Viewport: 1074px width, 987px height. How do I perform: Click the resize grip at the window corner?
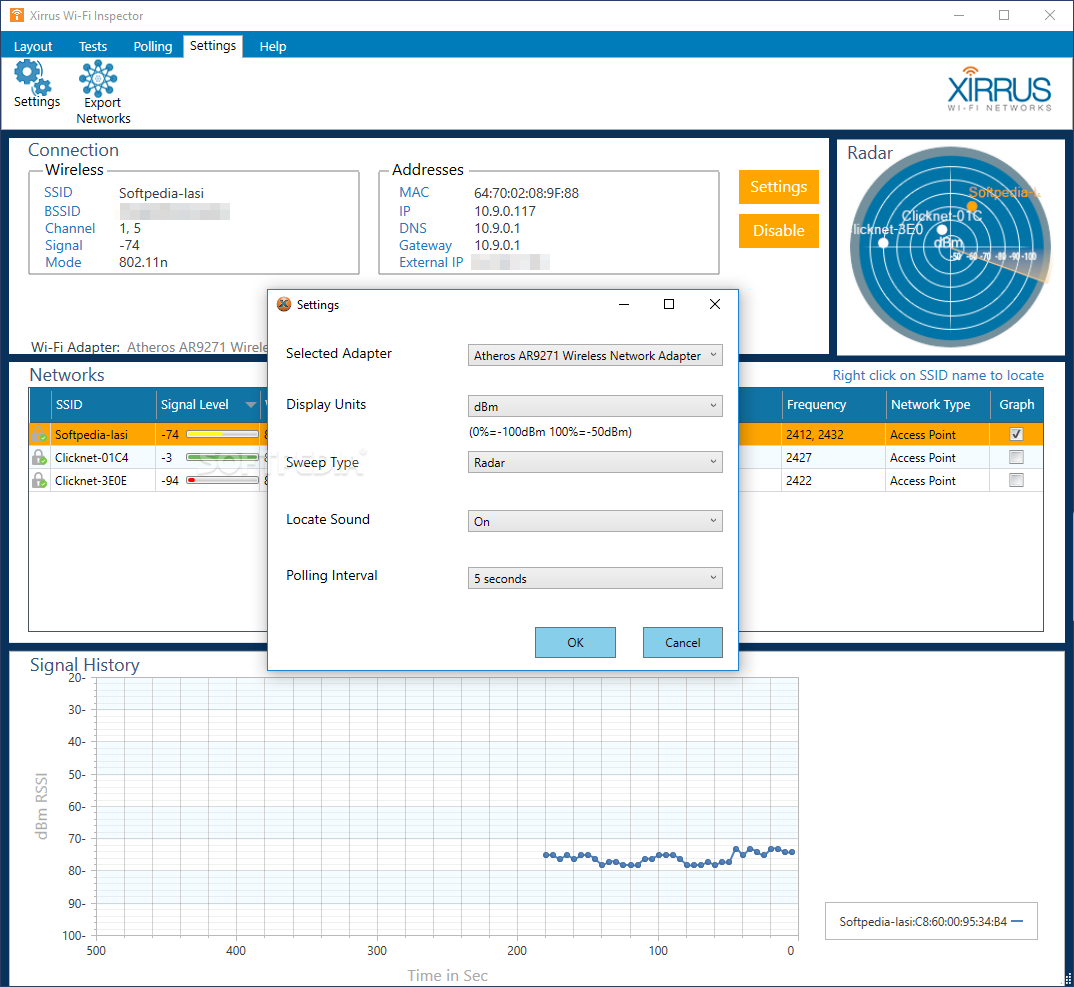click(1066, 979)
